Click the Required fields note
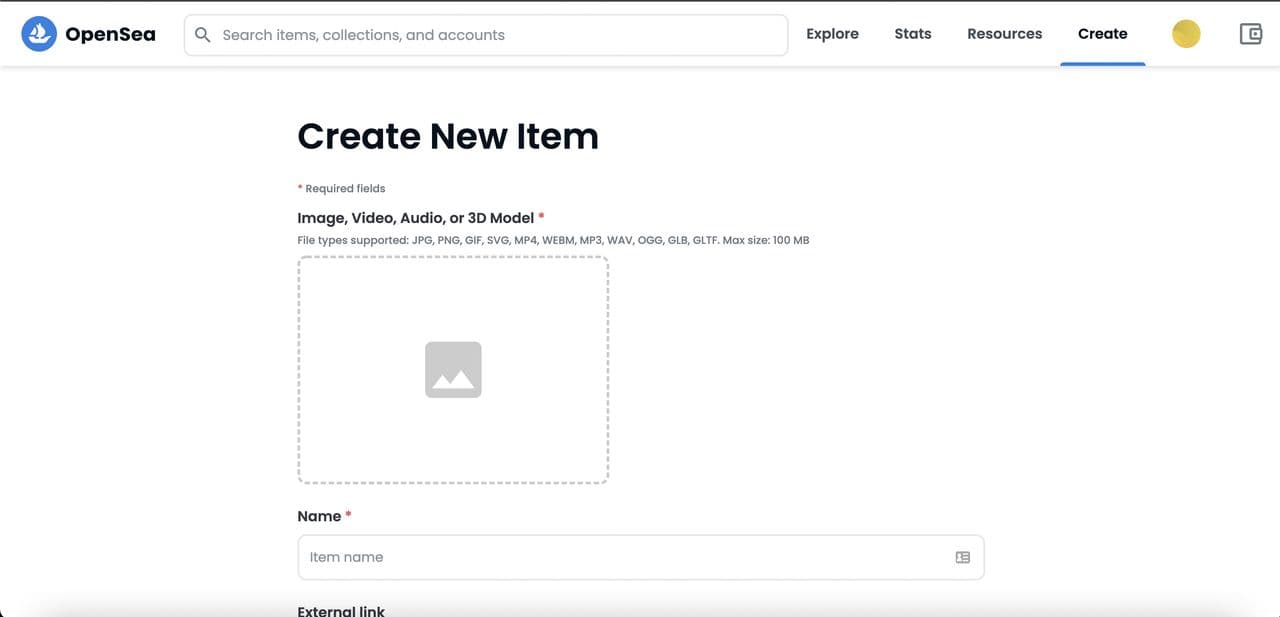1280x617 pixels. (x=344, y=188)
